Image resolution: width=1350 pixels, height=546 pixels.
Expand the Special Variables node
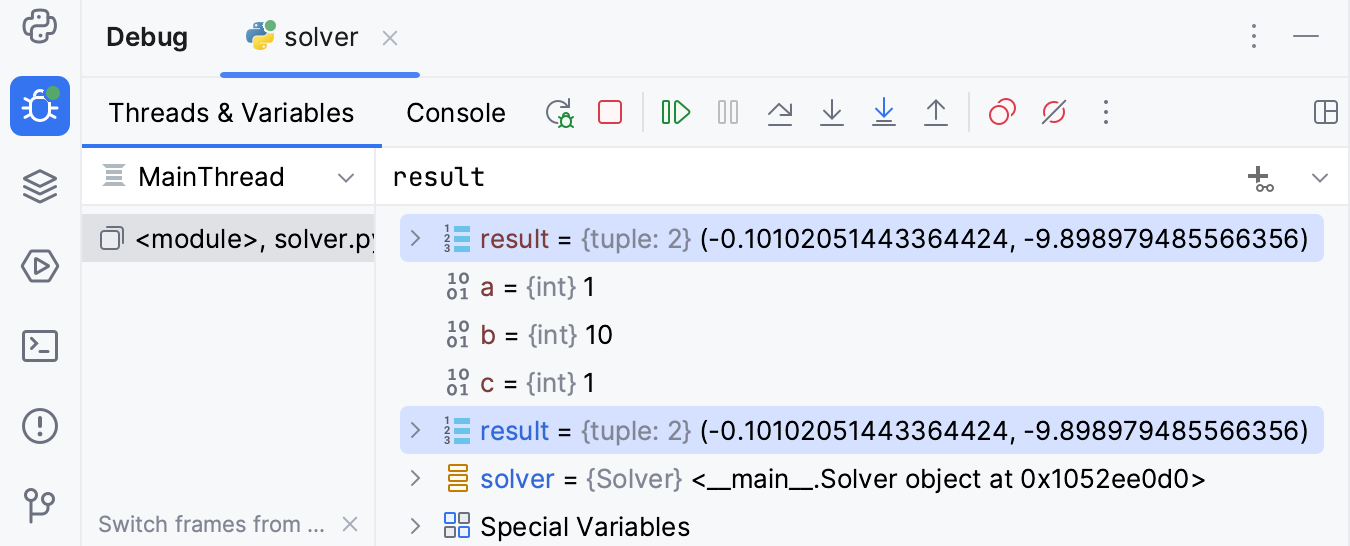(416, 526)
